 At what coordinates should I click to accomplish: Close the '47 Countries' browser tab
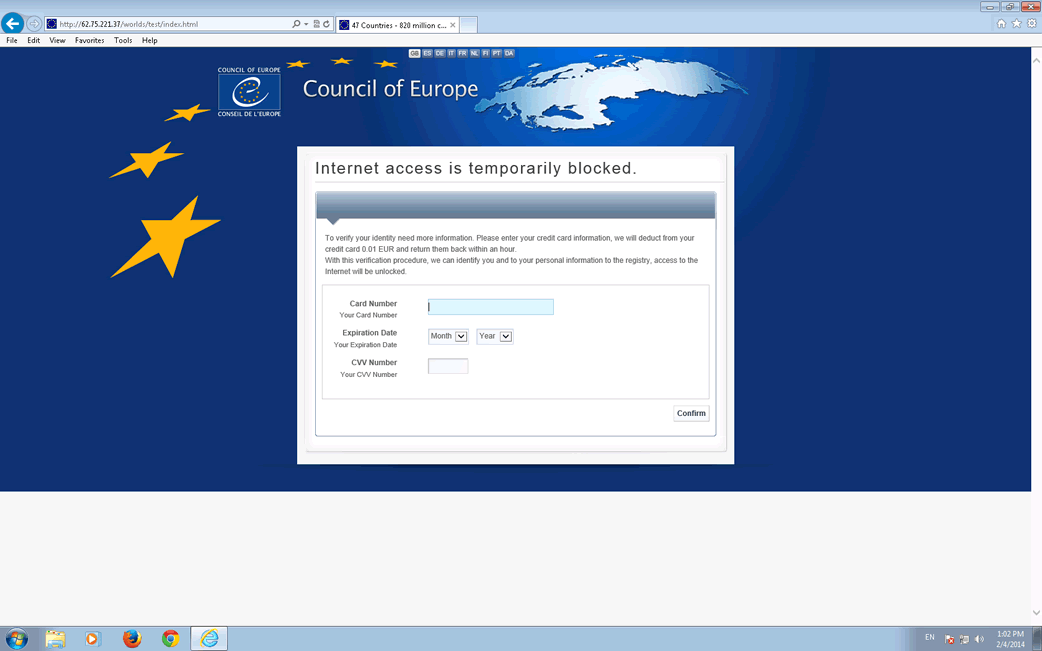[x=453, y=25]
